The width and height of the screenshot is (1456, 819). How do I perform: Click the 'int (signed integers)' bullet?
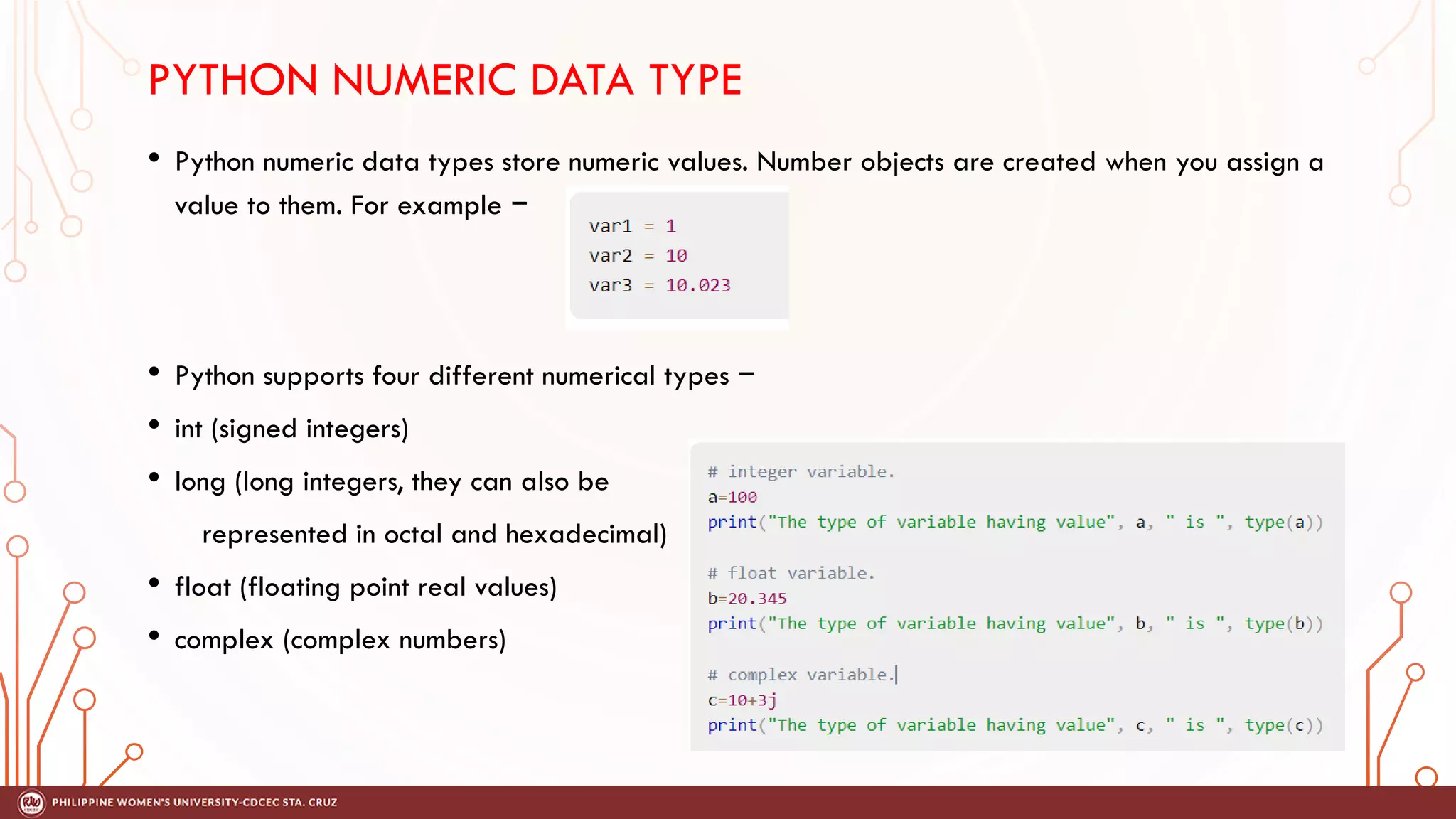(x=291, y=429)
